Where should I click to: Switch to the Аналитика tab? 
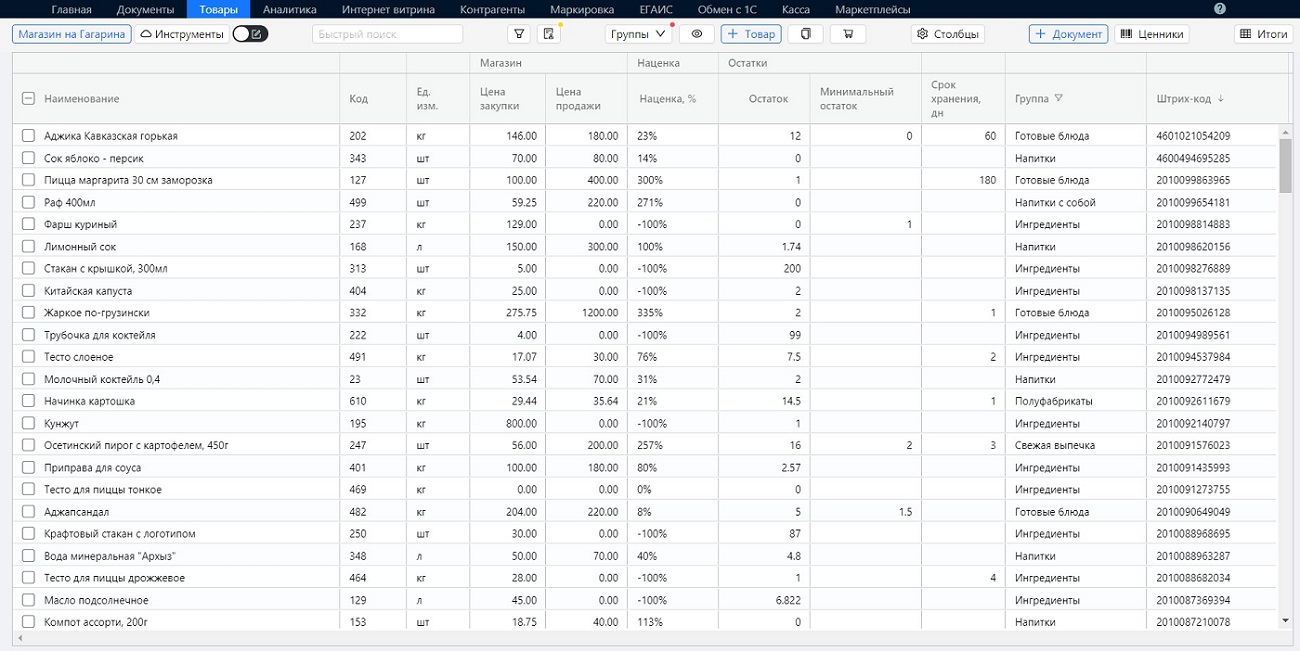click(x=289, y=10)
